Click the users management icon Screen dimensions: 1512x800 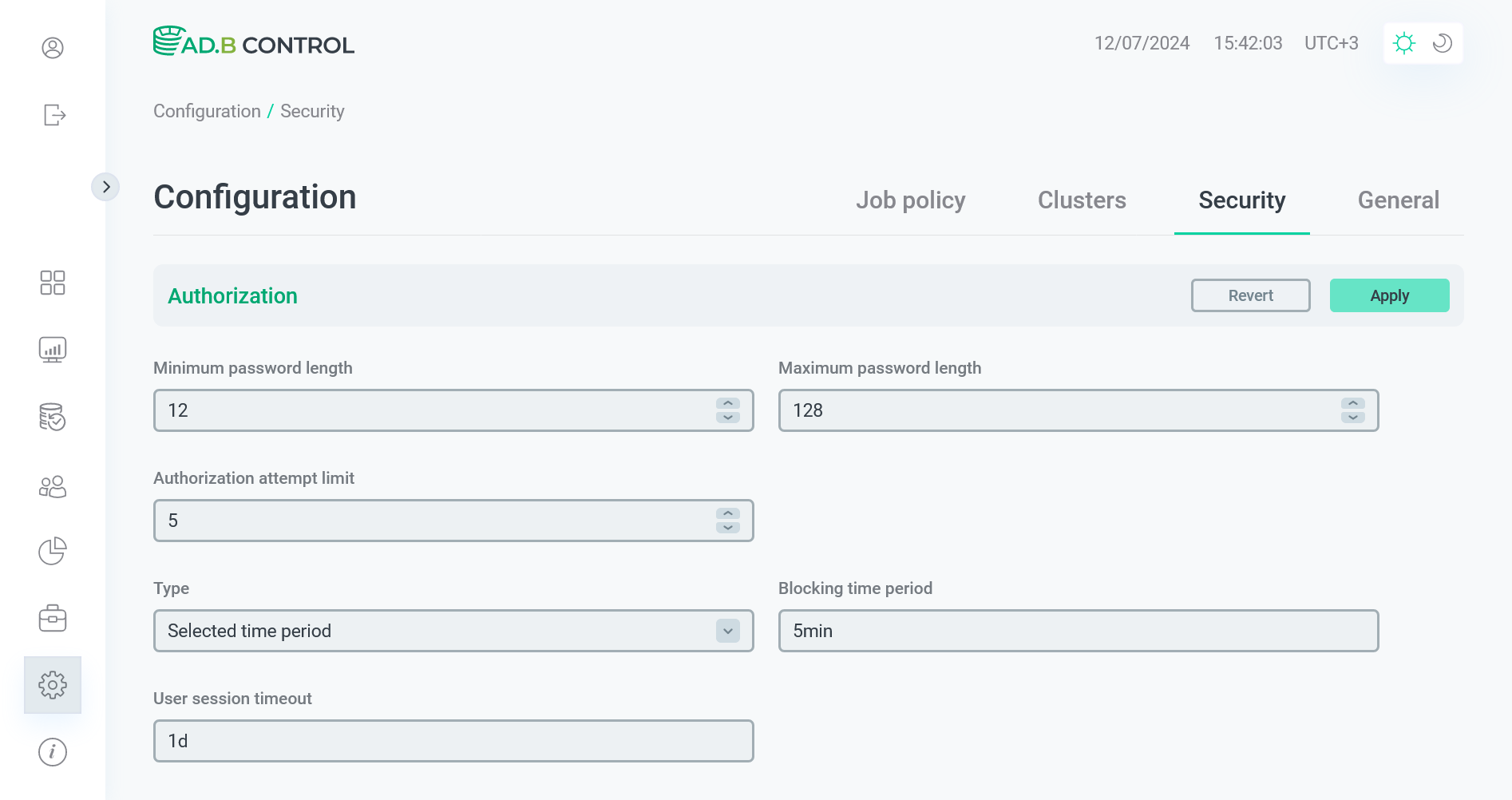point(53,485)
